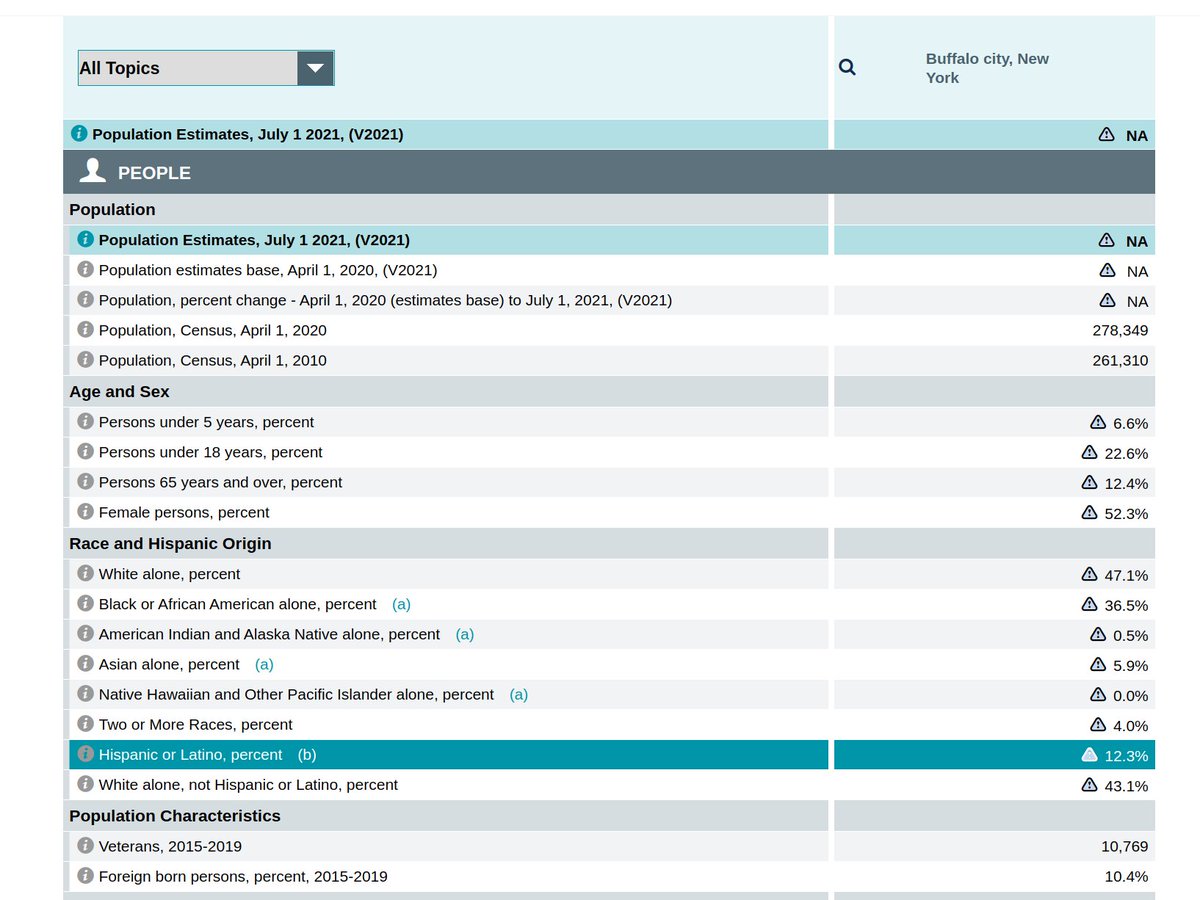
Task: Click warning triangle beside 0.5% value
Action: (1098, 634)
